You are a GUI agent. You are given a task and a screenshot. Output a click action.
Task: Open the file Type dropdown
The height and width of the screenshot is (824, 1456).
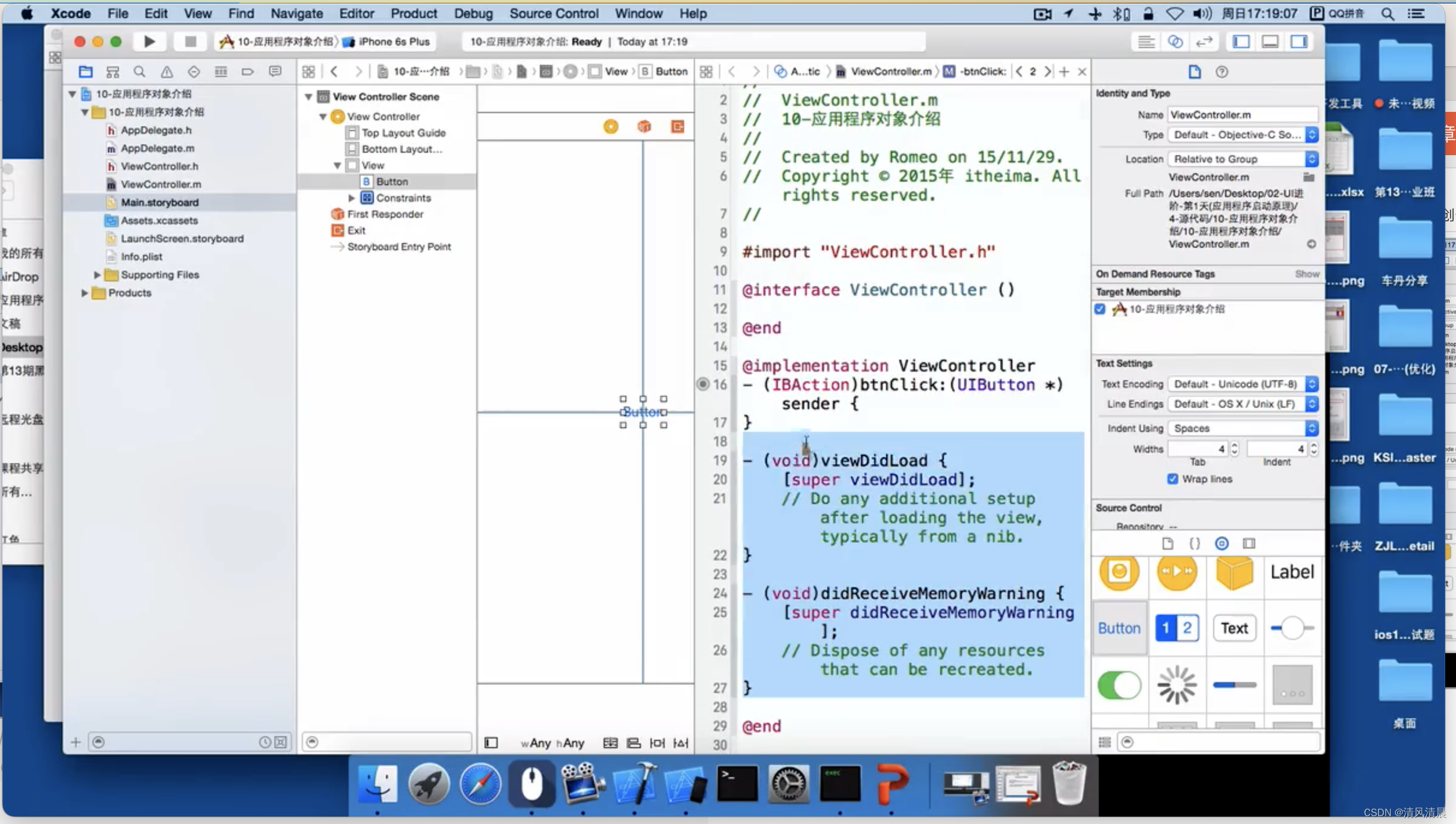tap(1243, 135)
